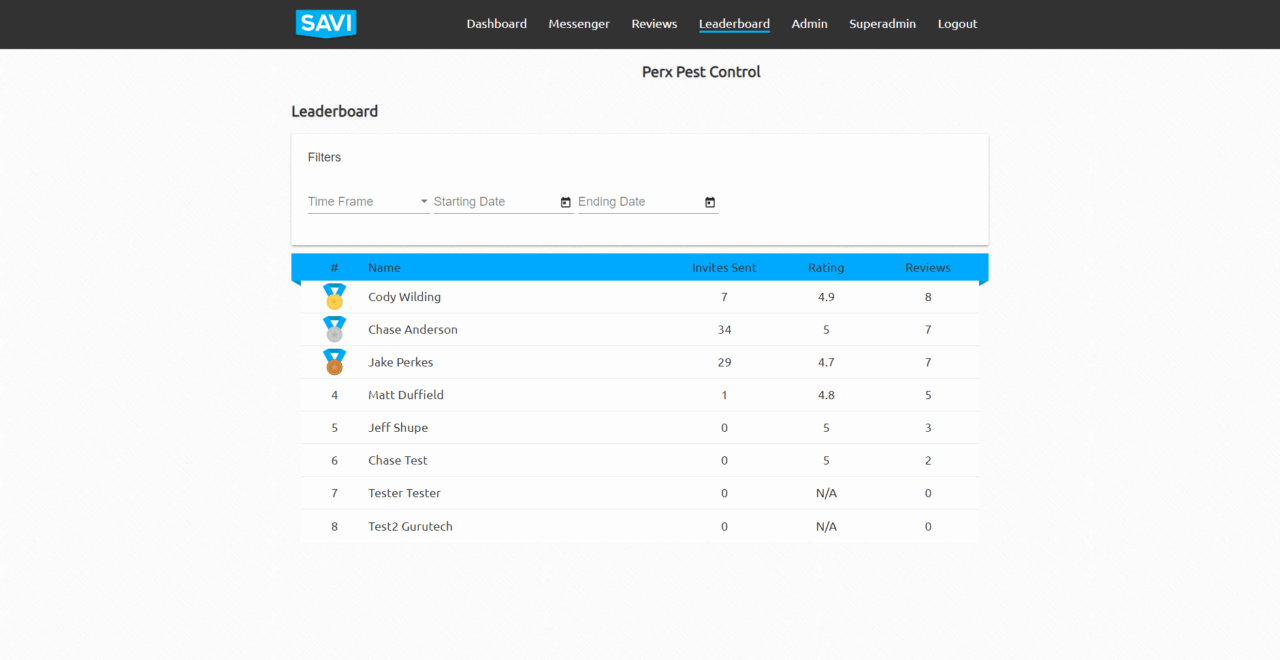Viewport: 1280px width, 660px height.
Task: Click the Starting Date input field
Action: 494,202
